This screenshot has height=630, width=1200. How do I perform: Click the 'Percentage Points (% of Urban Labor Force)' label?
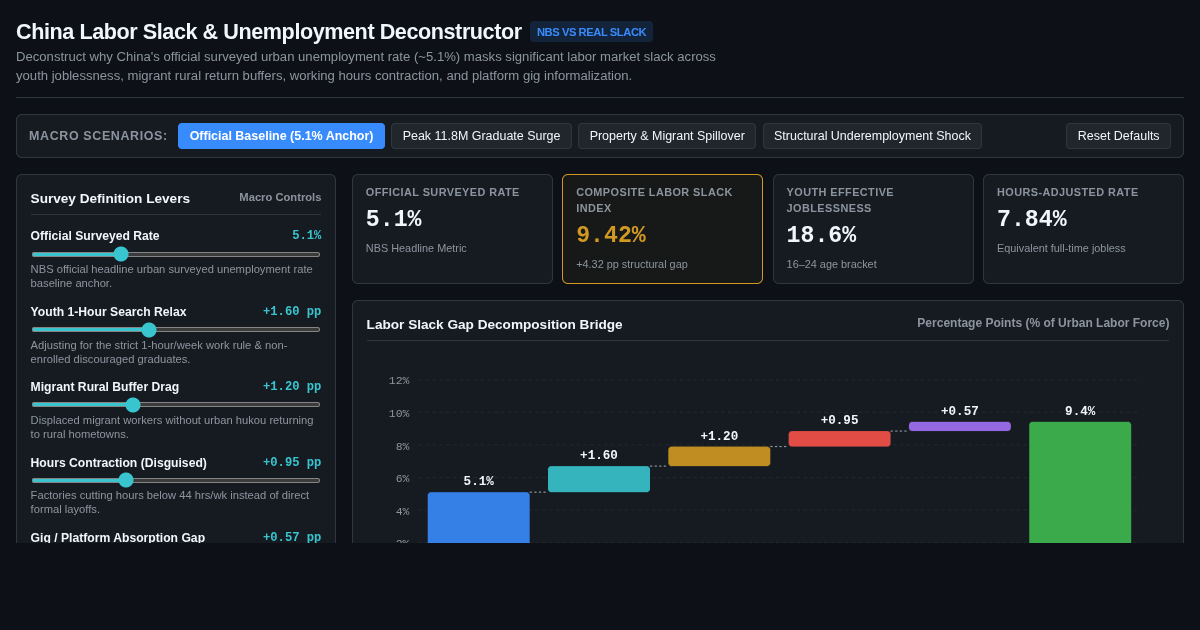click(x=1043, y=323)
